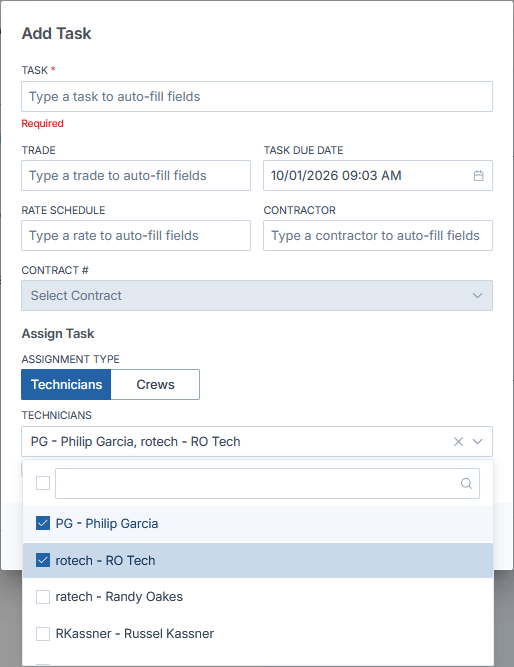
Task: Toggle the select-all technicians checkbox
Action: 43,483
